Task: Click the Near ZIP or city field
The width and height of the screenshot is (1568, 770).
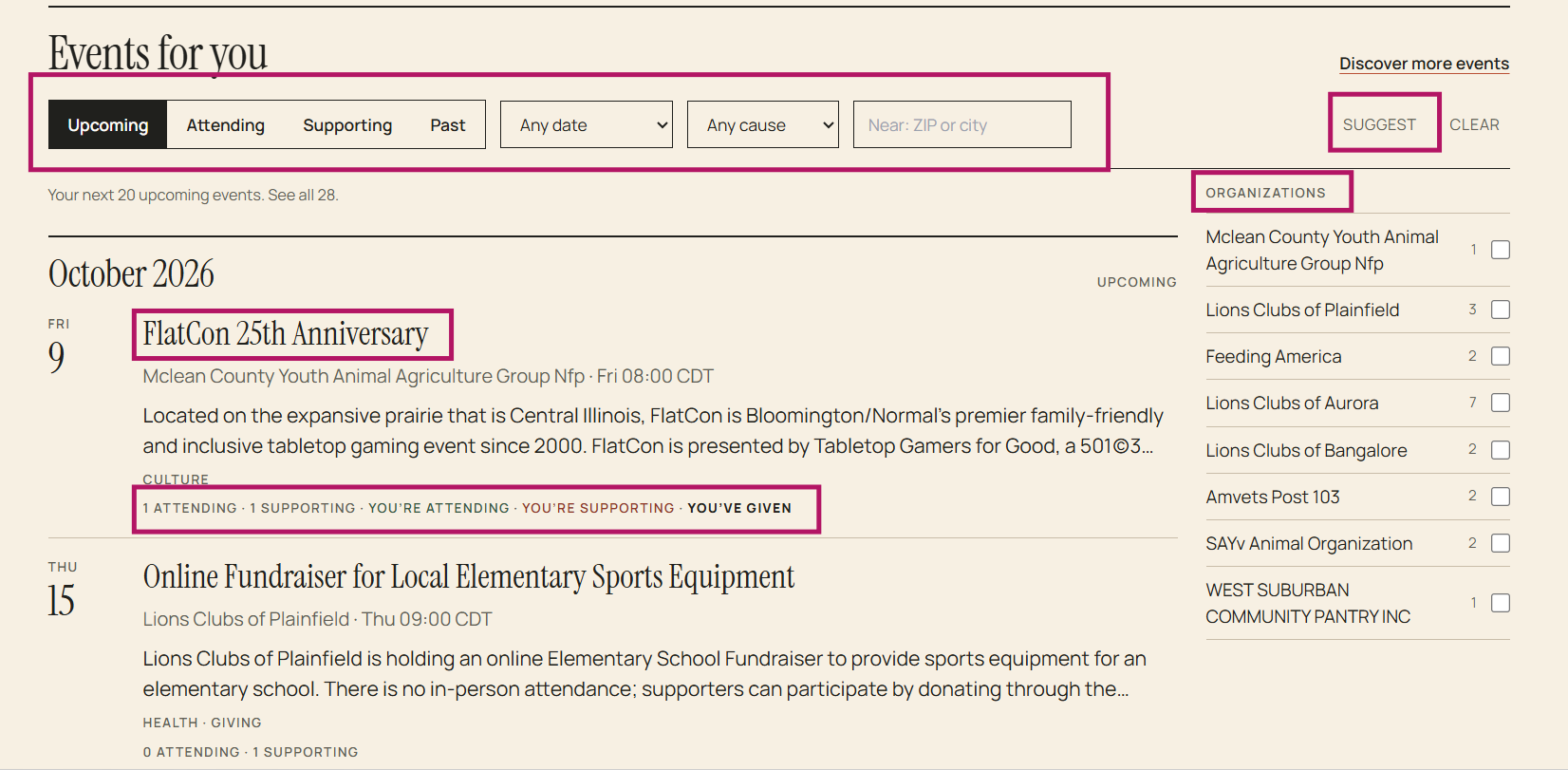Action: (962, 124)
